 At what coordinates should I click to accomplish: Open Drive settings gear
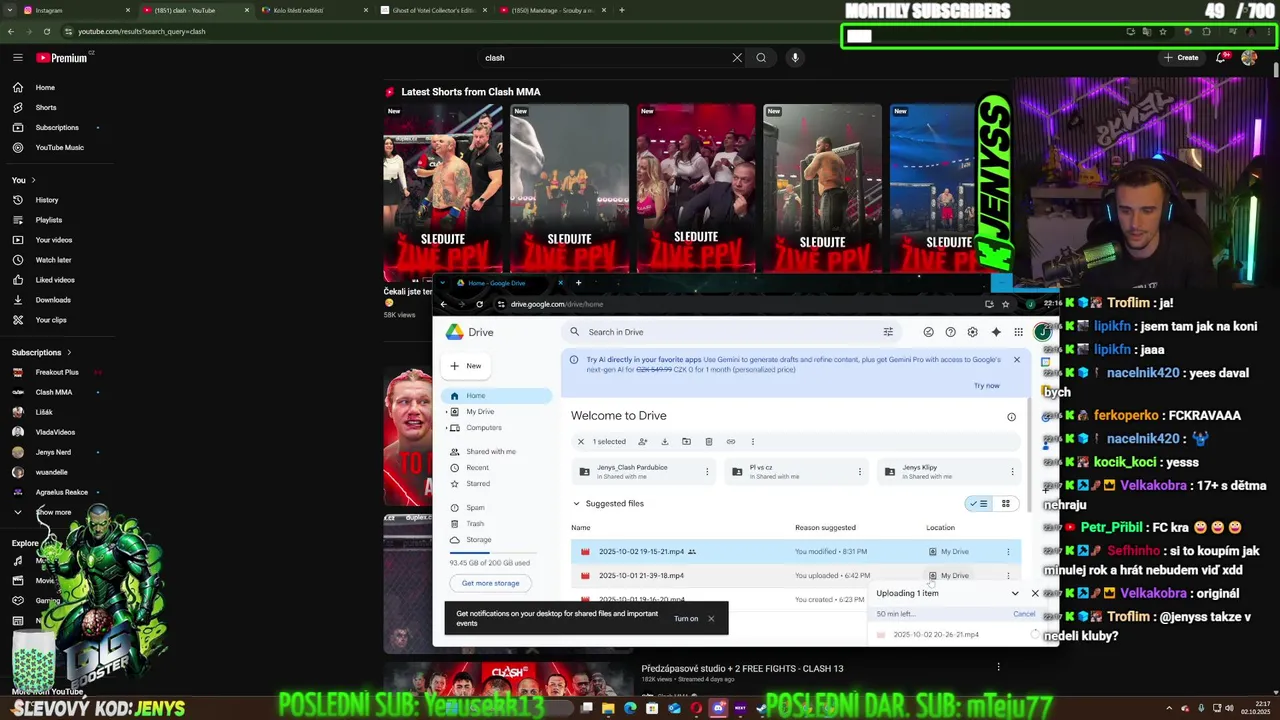972,332
